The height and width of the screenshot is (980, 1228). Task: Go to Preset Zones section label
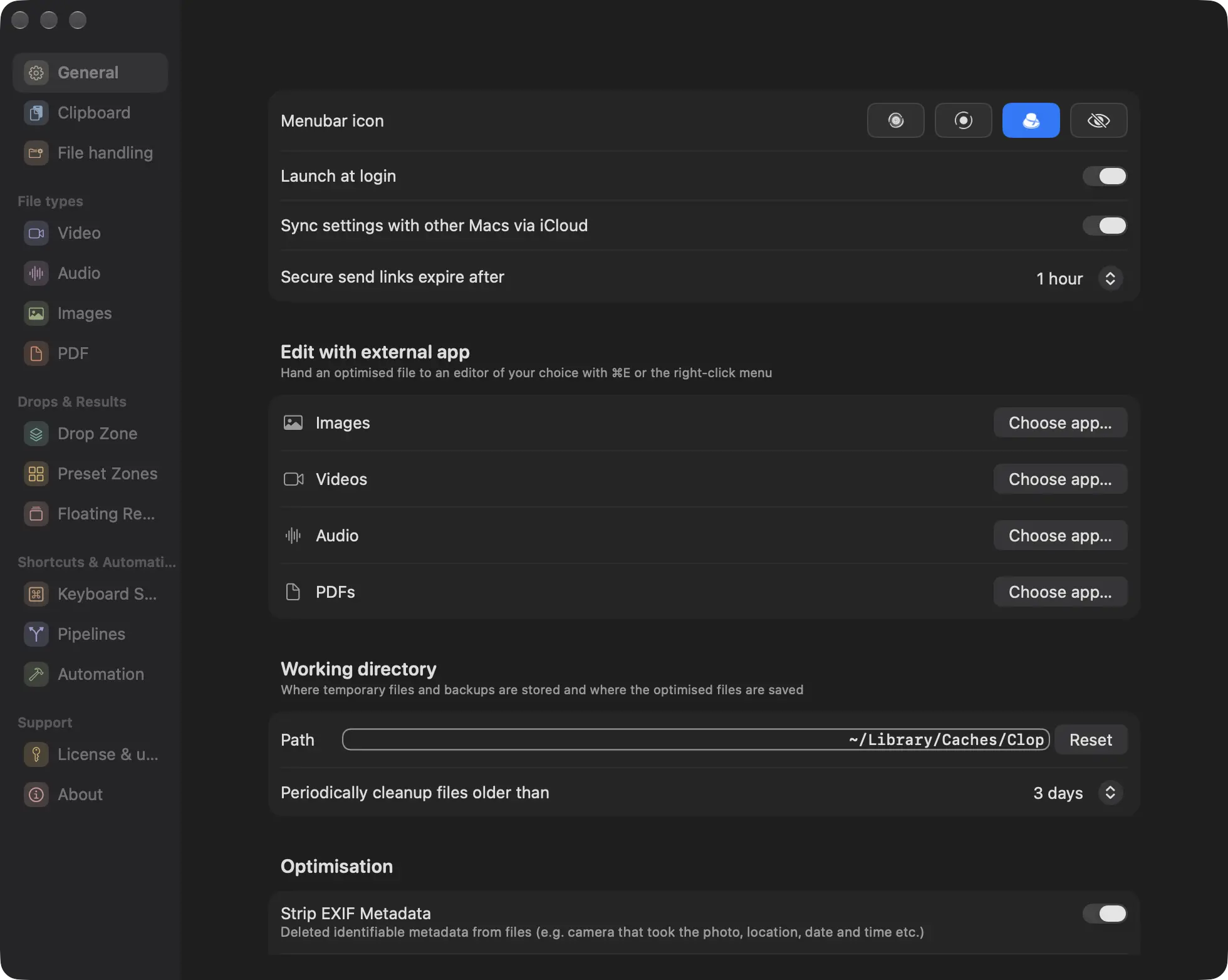(x=107, y=474)
